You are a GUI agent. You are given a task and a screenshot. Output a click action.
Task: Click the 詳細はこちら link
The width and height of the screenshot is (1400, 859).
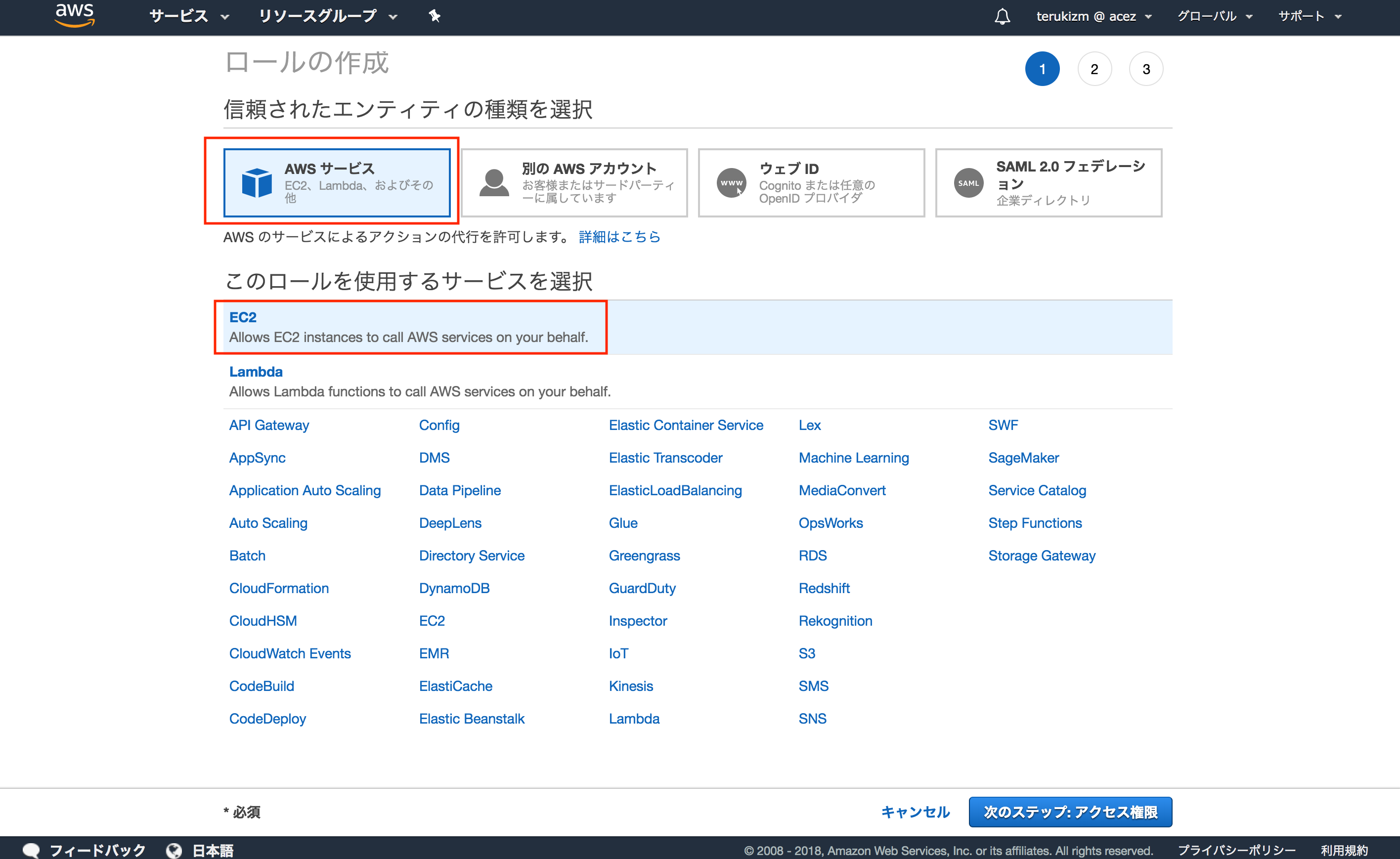[x=619, y=237]
